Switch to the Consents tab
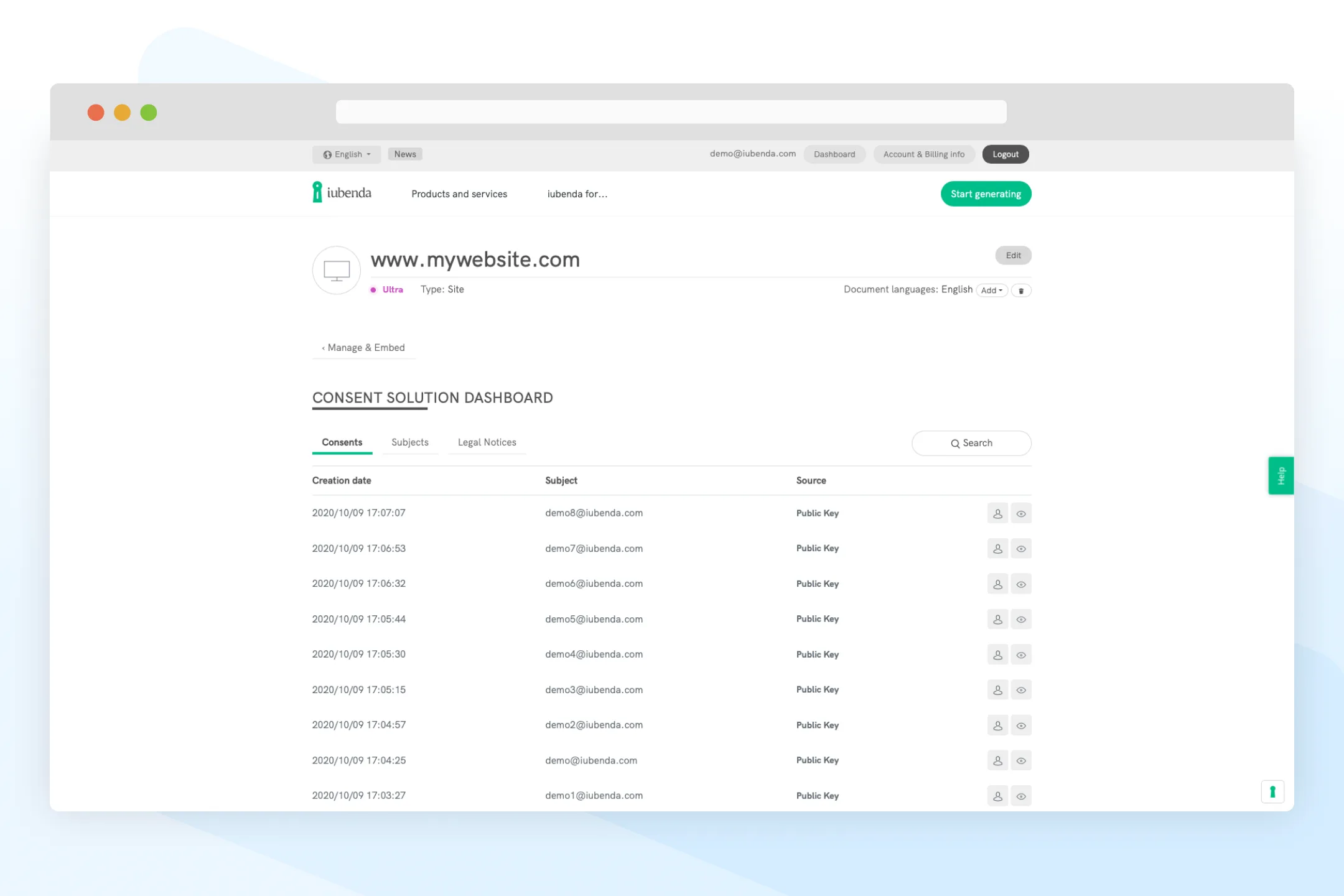Image resolution: width=1344 pixels, height=896 pixels. pyautogui.click(x=342, y=442)
